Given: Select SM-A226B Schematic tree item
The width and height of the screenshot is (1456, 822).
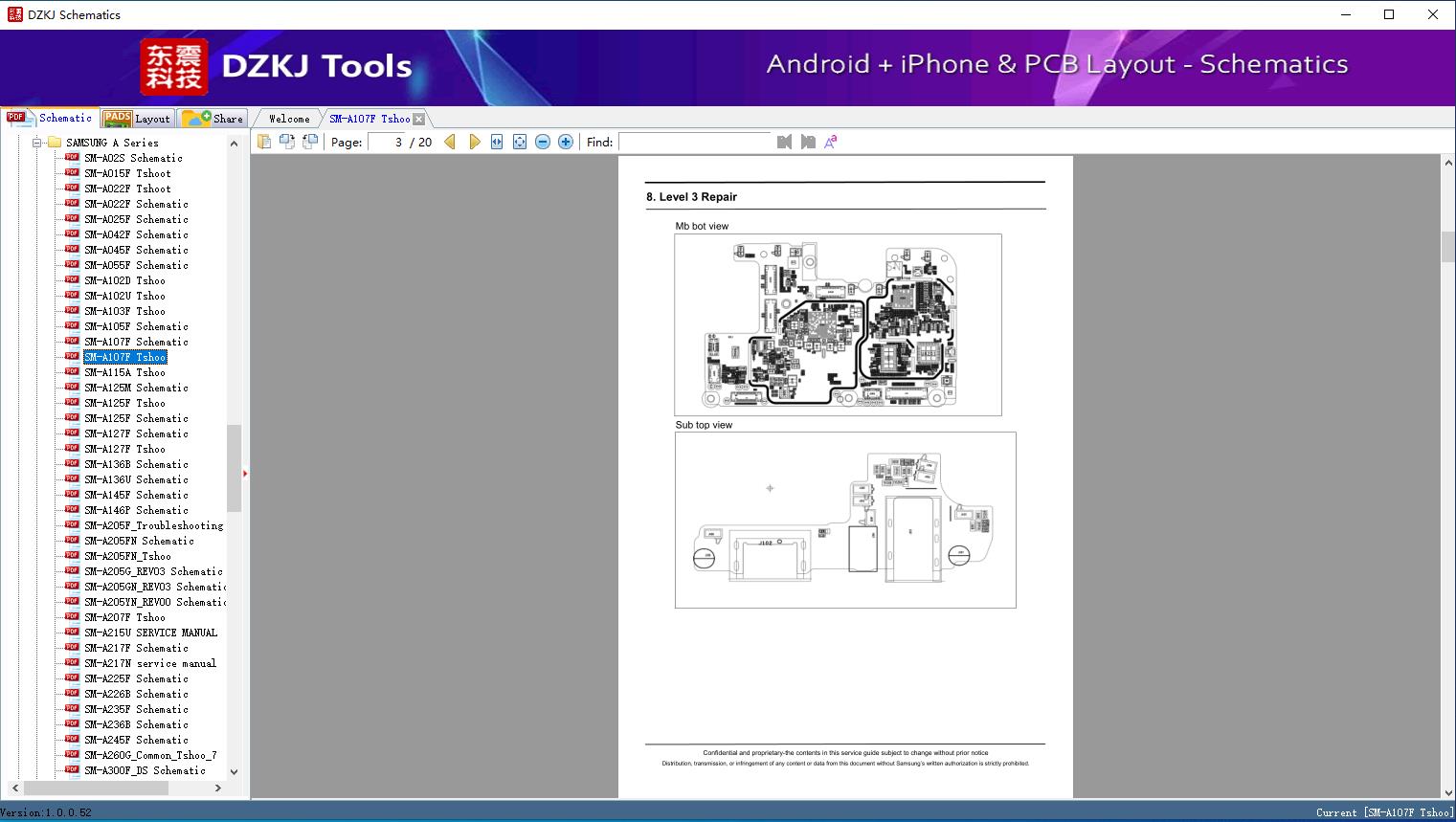Looking at the screenshot, I should 136,694.
